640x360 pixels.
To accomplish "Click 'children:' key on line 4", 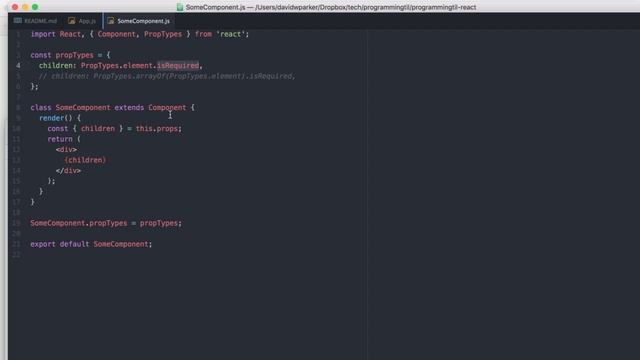I will (58, 65).
